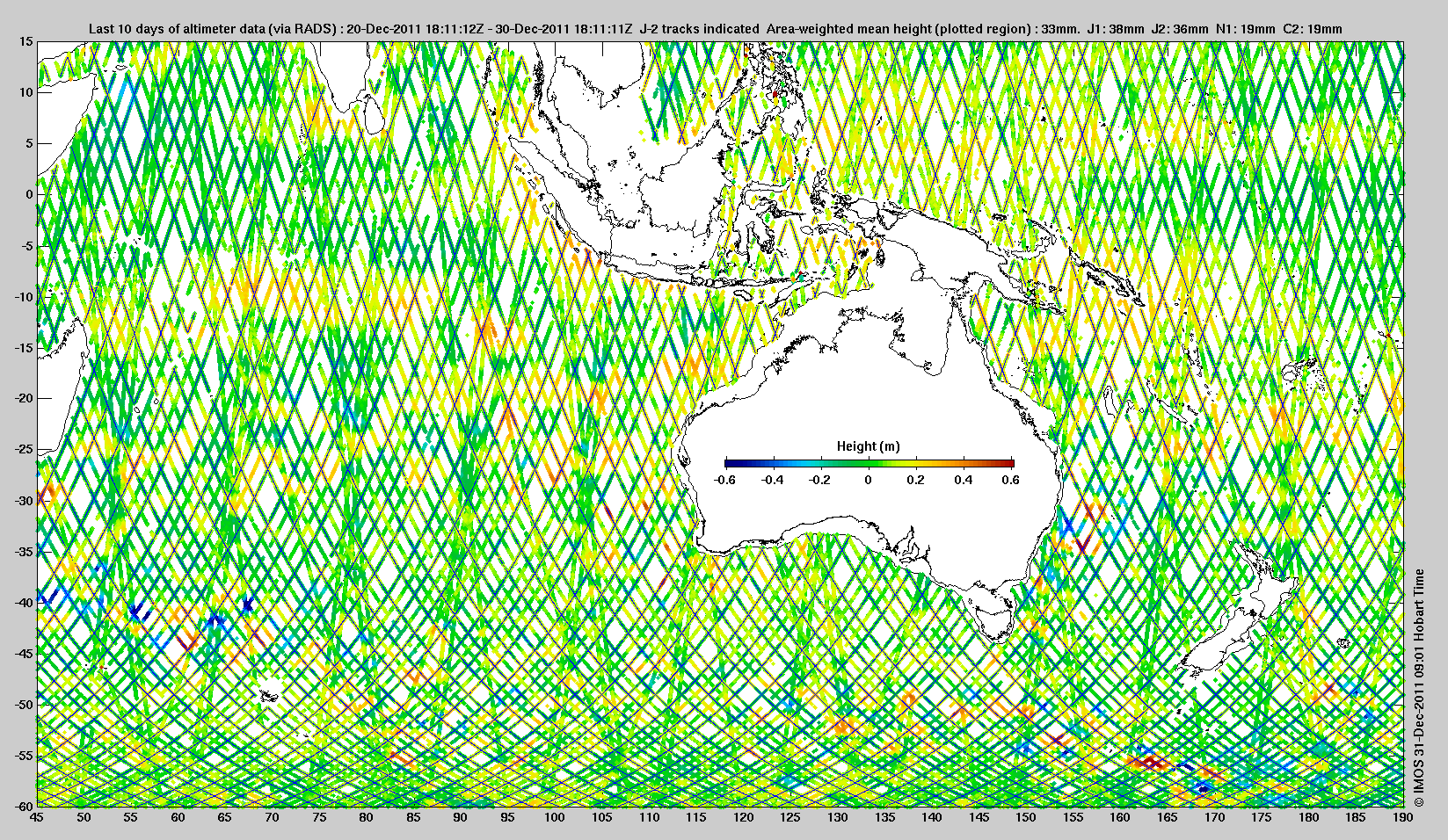Click longitude label '160' on the bottom axis

click(1120, 817)
